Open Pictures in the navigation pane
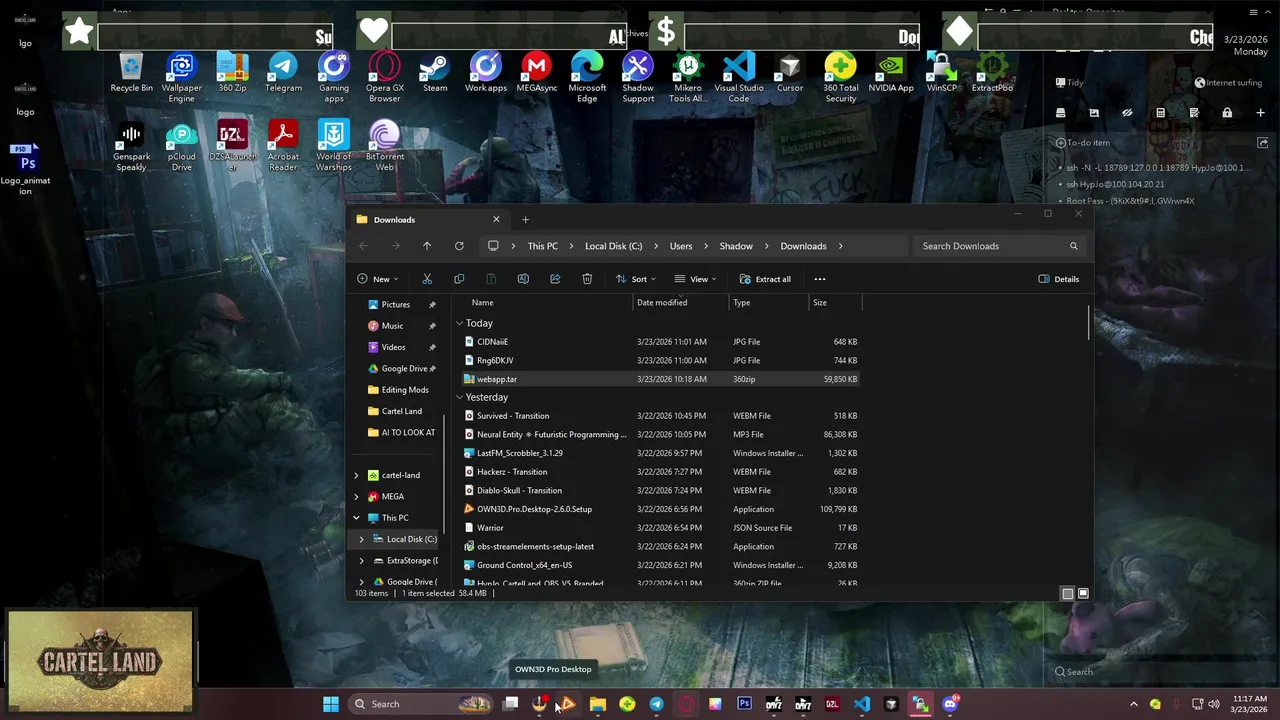The width and height of the screenshot is (1280, 720). click(x=396, y=305)
